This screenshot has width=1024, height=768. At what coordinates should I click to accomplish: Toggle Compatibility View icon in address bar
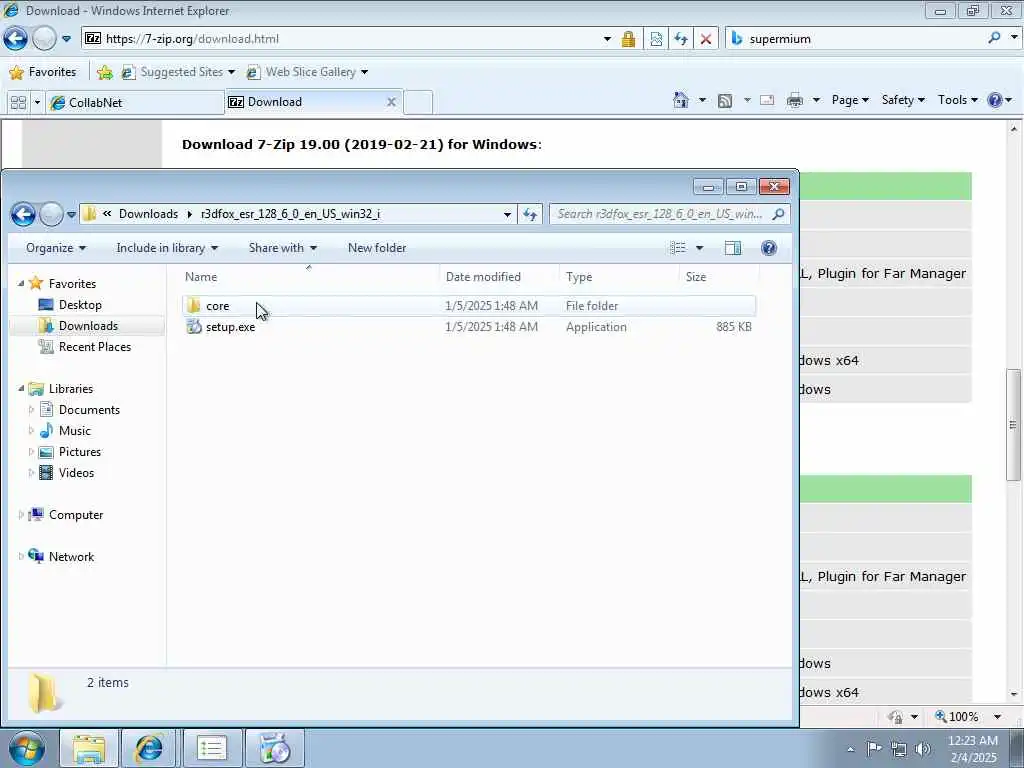coord(656,39)
